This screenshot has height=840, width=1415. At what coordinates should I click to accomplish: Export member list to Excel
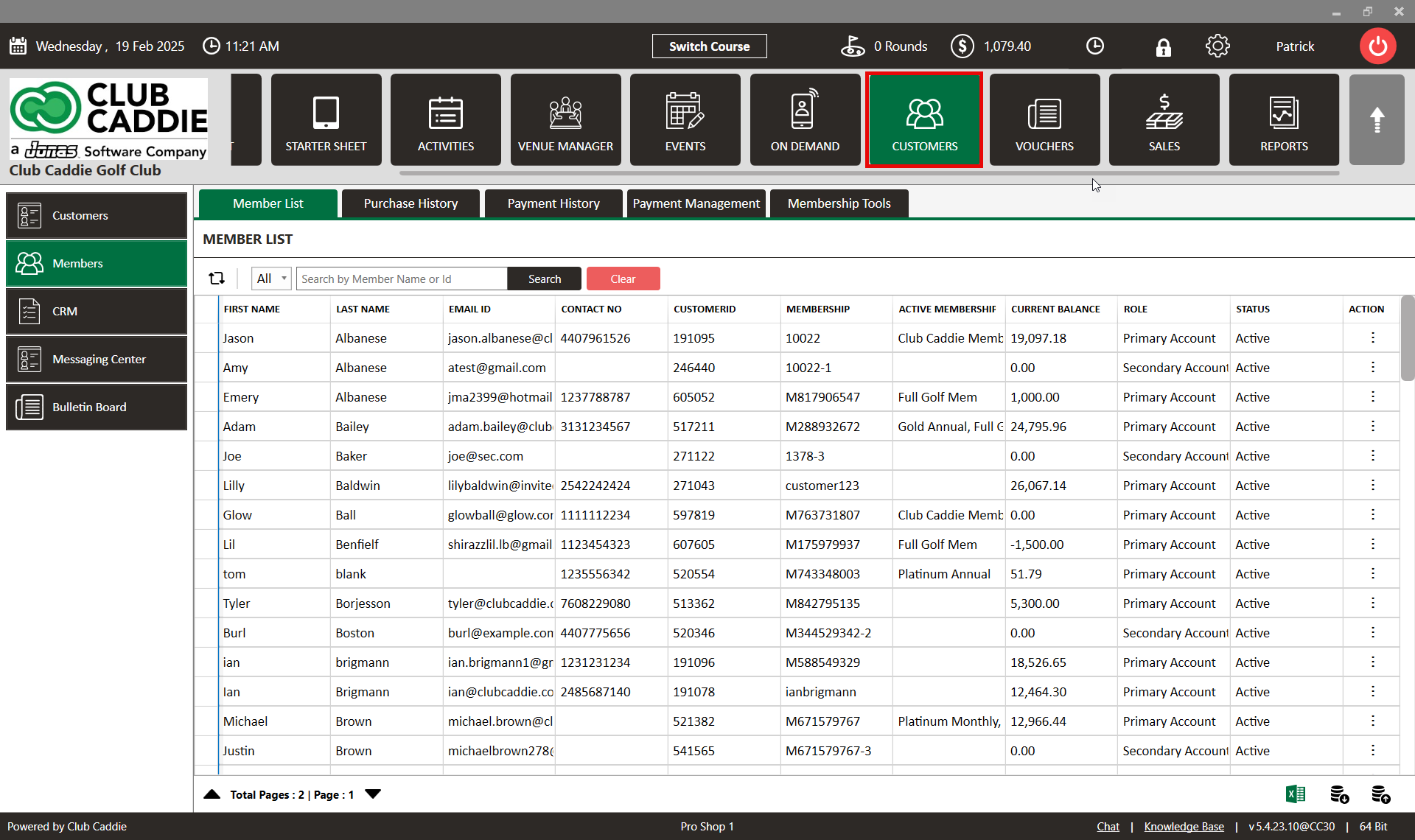tap(1295, 794)
